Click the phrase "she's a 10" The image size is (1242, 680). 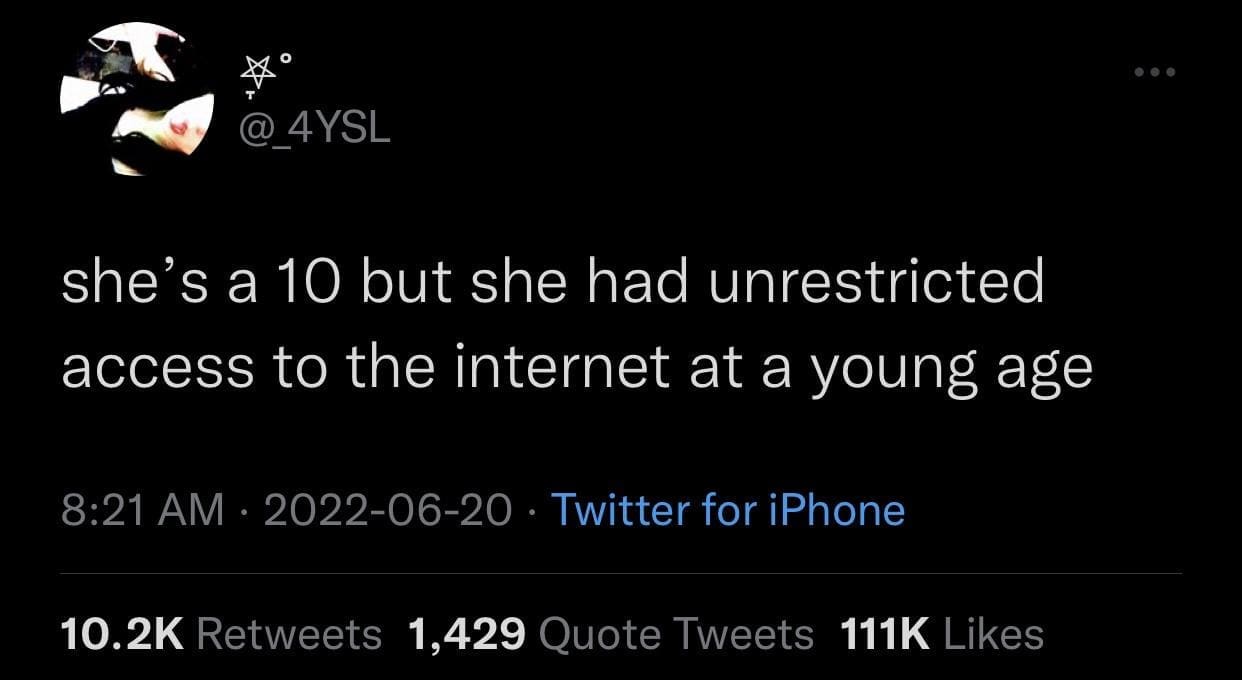[186, 283]
